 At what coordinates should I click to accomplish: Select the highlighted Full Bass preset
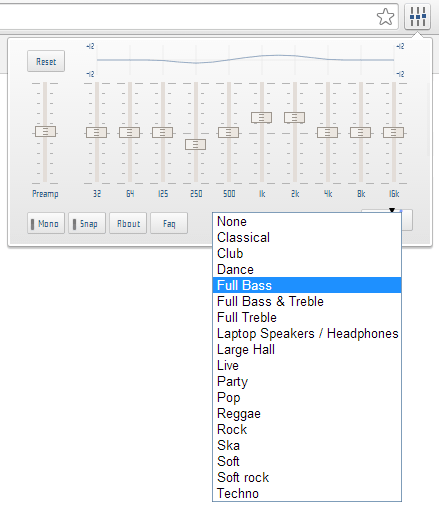click(x=307, y=285)
